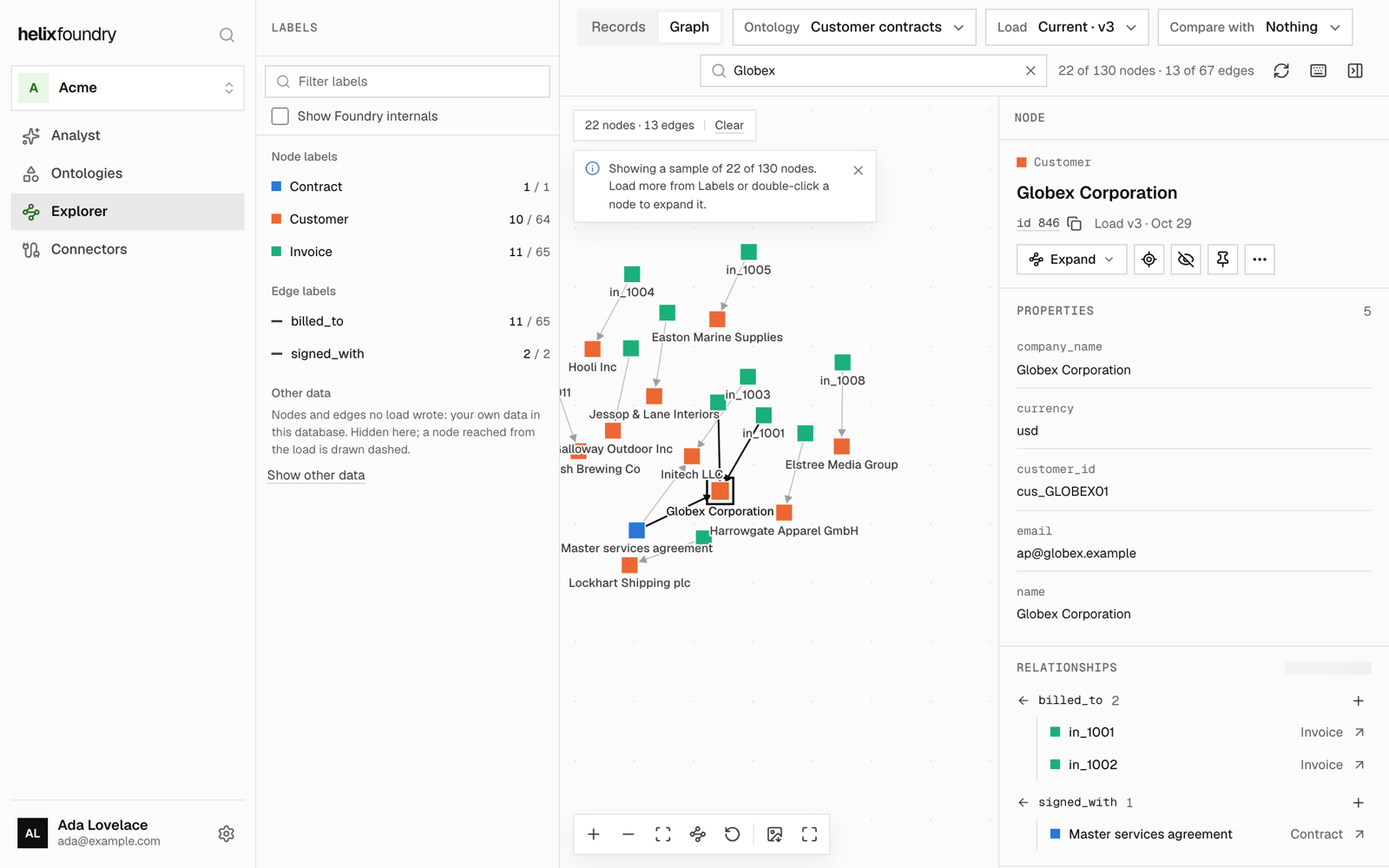Re-run graph layout icon
The height and width of the screenshot is (868, 1389).
coord(698,834)
